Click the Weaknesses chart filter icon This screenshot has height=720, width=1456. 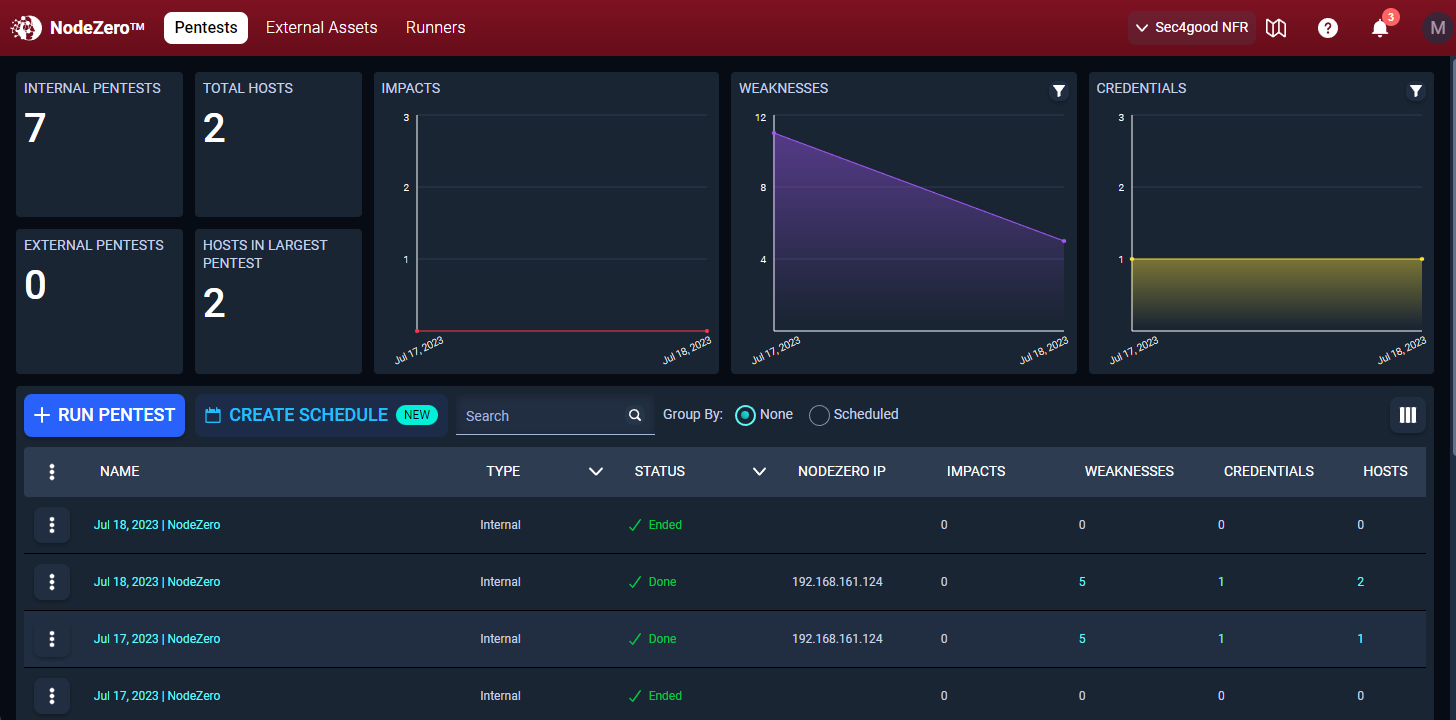tap(1059, 91)
